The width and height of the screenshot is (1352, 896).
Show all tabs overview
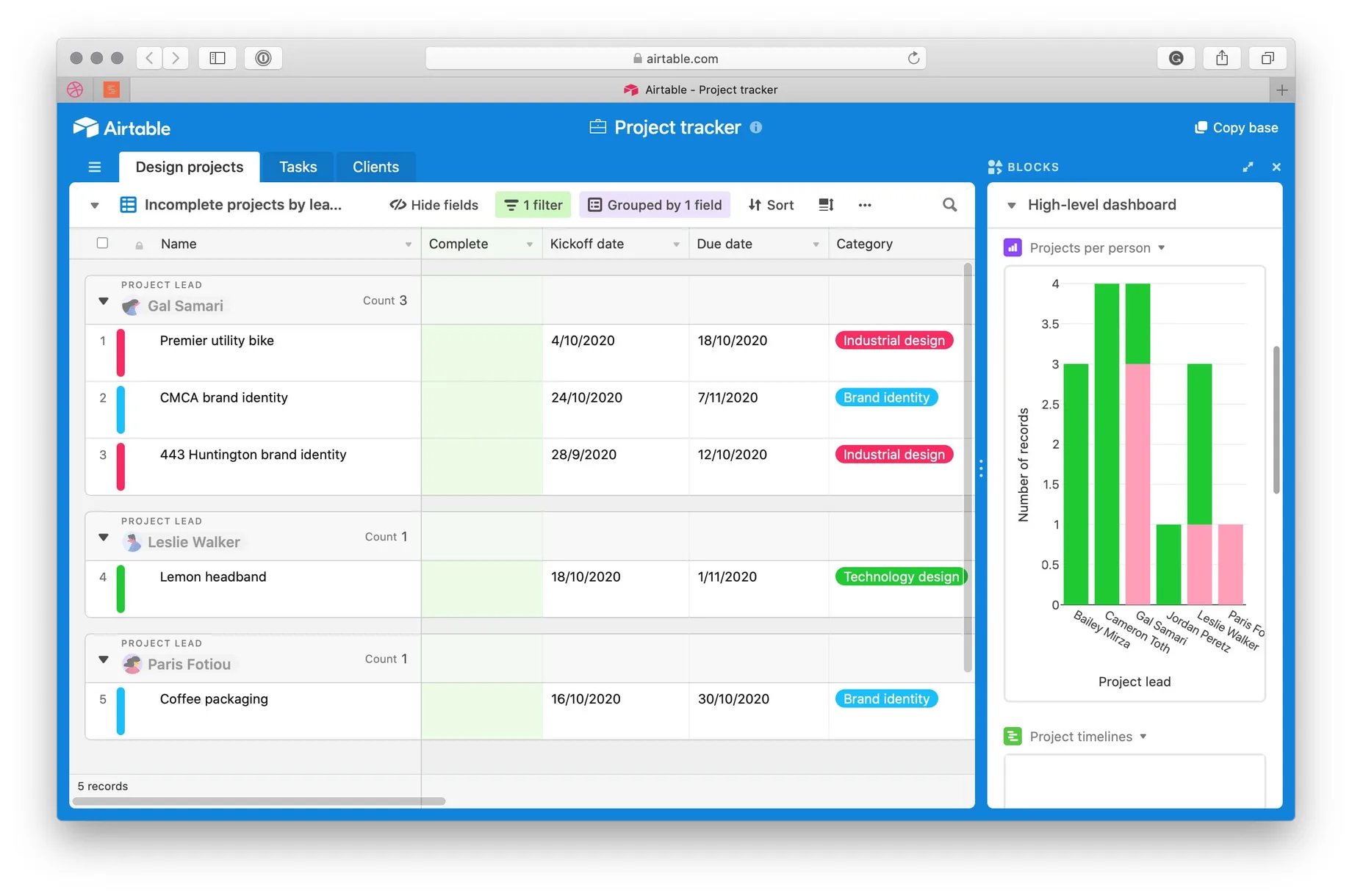(1267, 58)
